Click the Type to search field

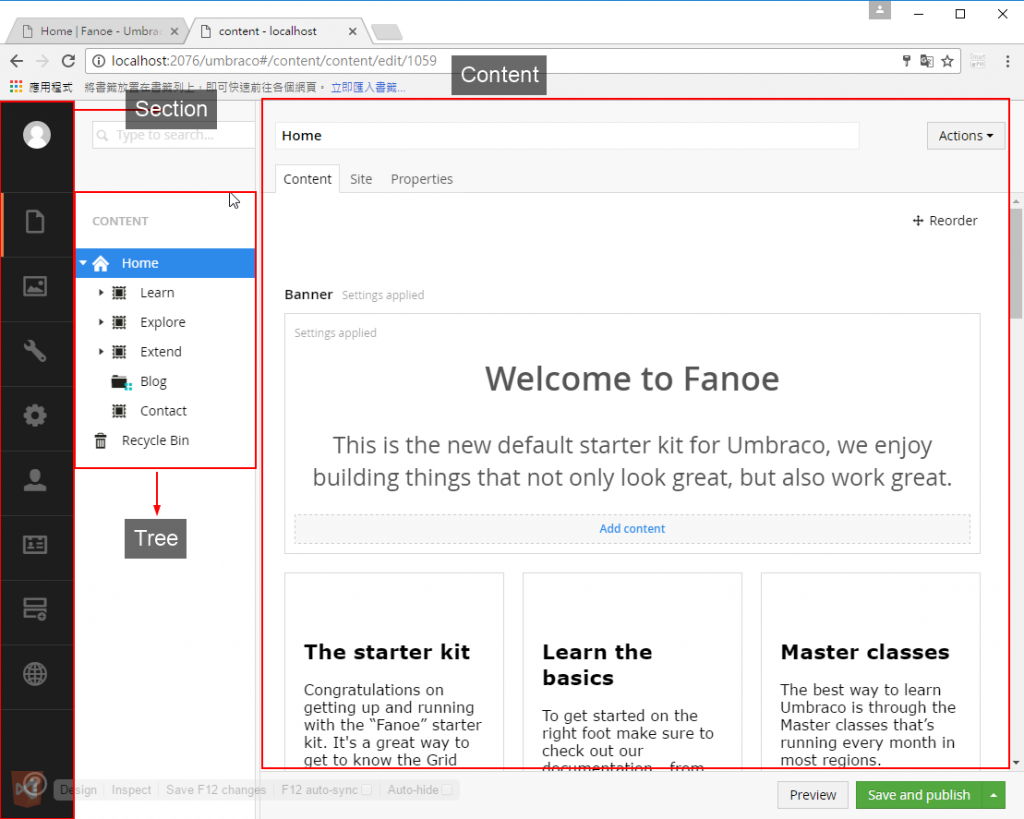coord(174,135)
